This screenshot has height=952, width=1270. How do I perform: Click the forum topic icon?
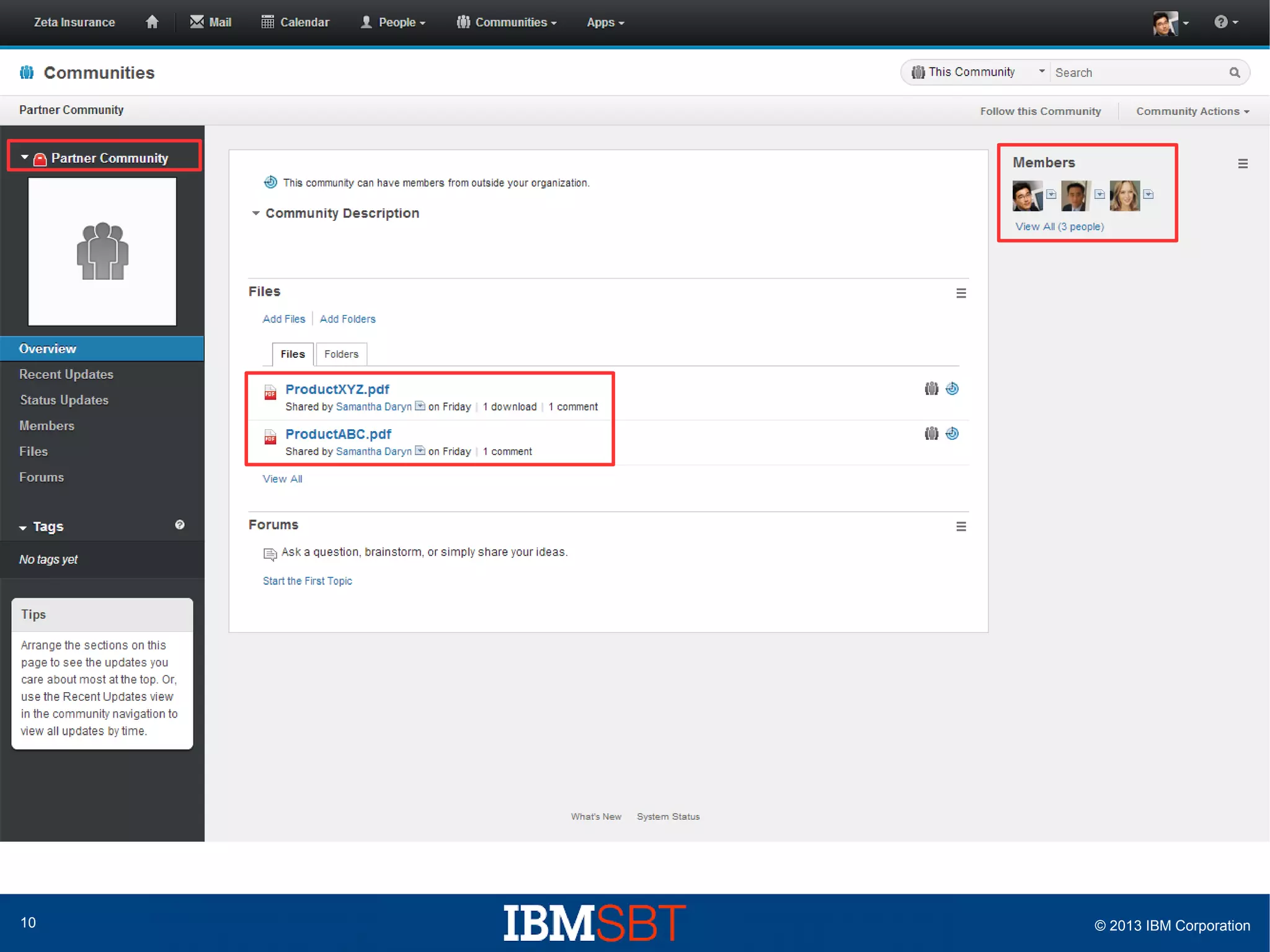click(270, 554)
